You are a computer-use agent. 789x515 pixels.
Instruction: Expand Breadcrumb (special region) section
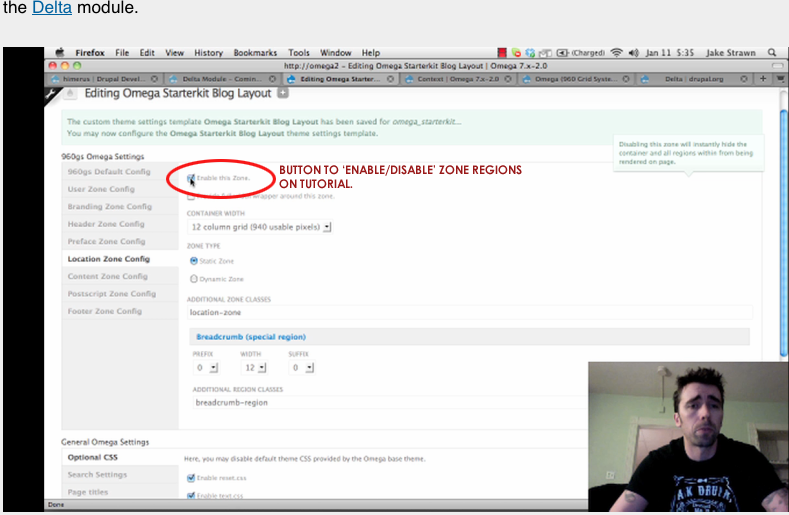pos(251,337)
